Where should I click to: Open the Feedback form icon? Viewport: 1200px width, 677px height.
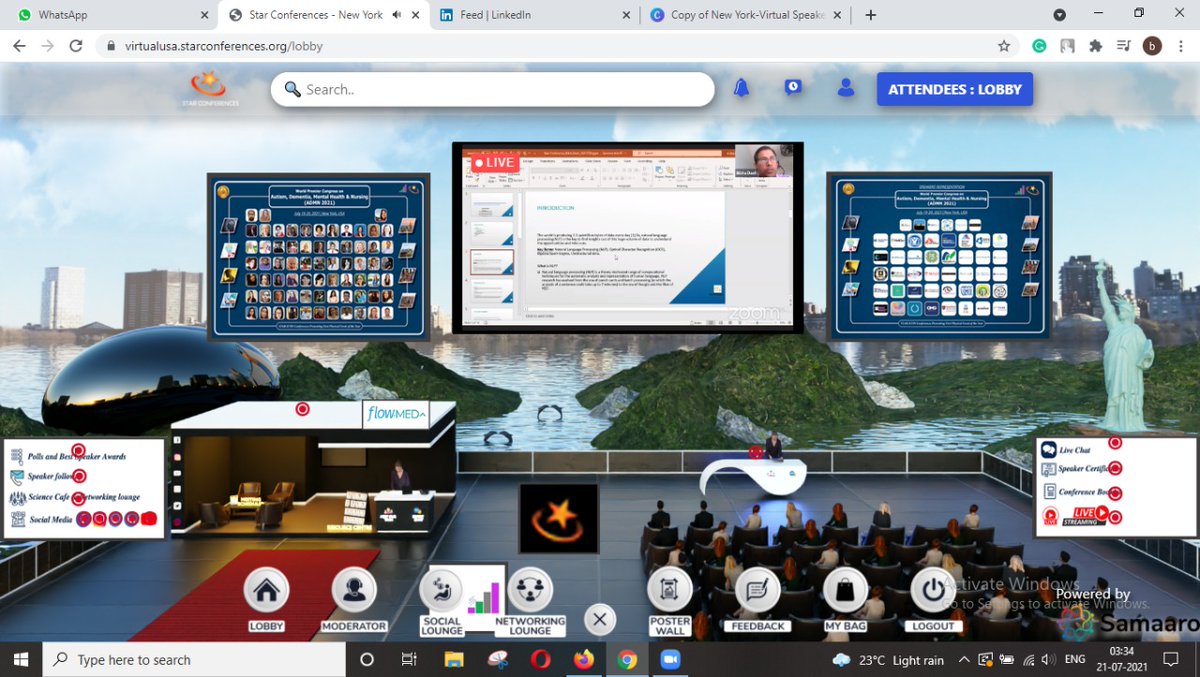[x=758, y=590]
